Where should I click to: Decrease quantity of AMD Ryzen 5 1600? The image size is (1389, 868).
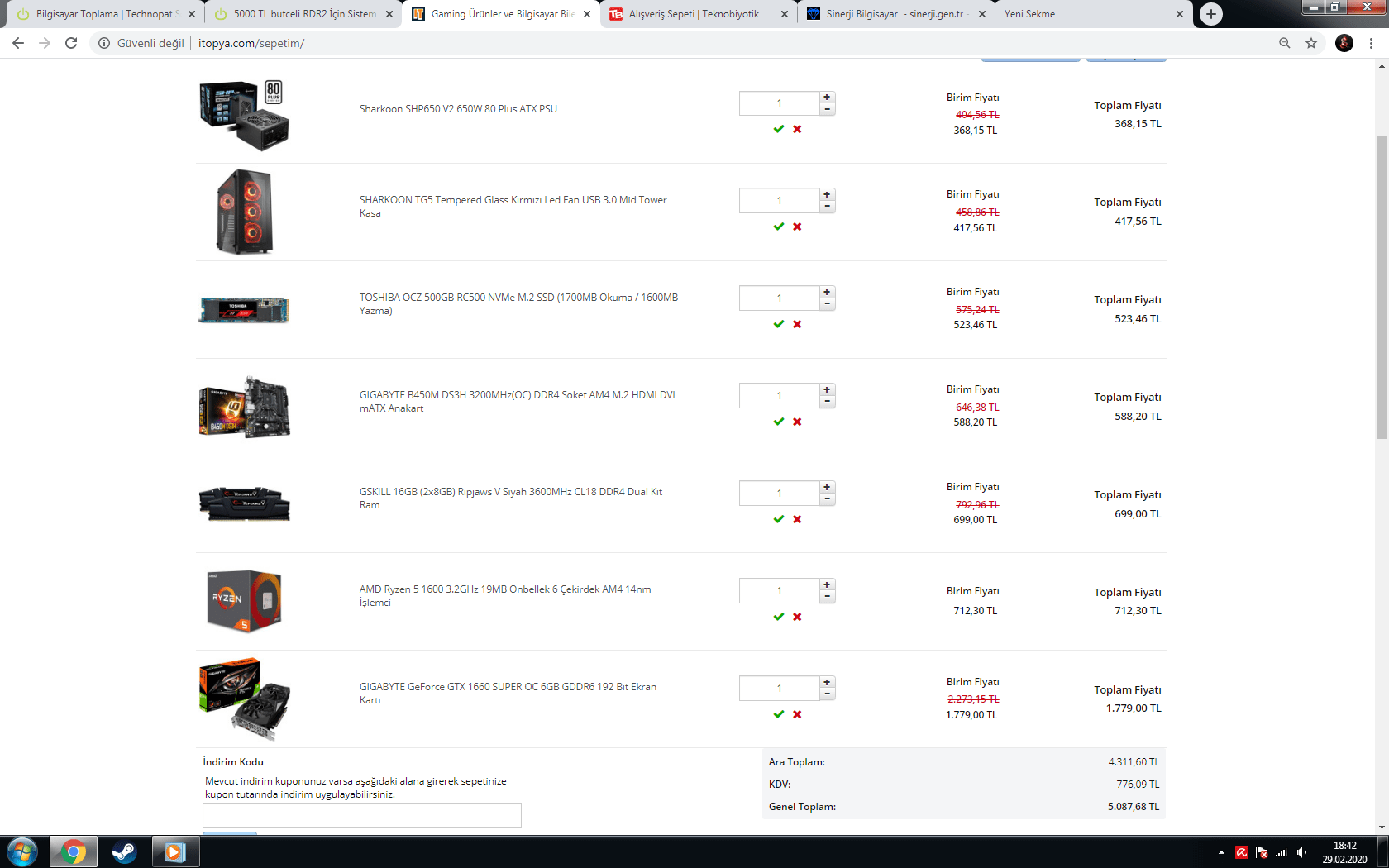pos(827,597)
